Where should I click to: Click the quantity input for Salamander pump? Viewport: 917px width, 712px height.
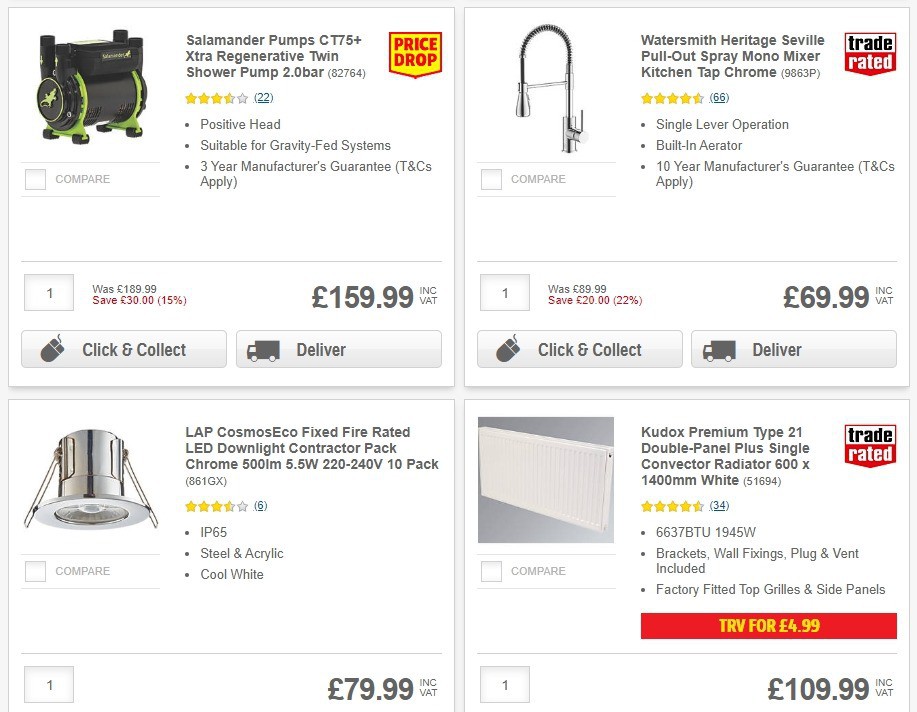tap(48, 292)
